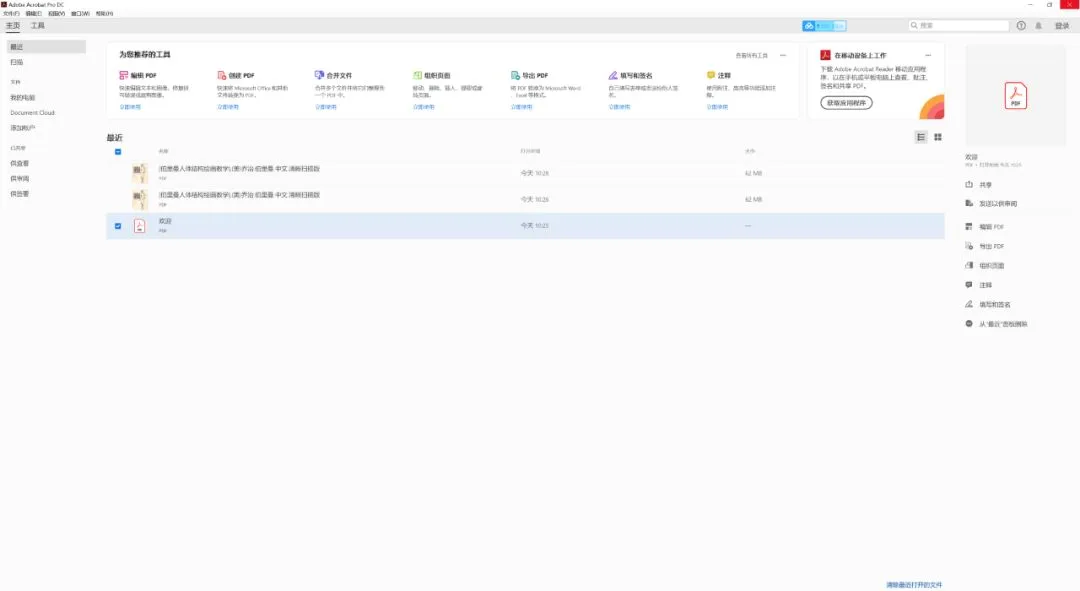Sort list by the 名称 column header
The height and width of the screenshot is (591, 1080).
pos(163,151)
